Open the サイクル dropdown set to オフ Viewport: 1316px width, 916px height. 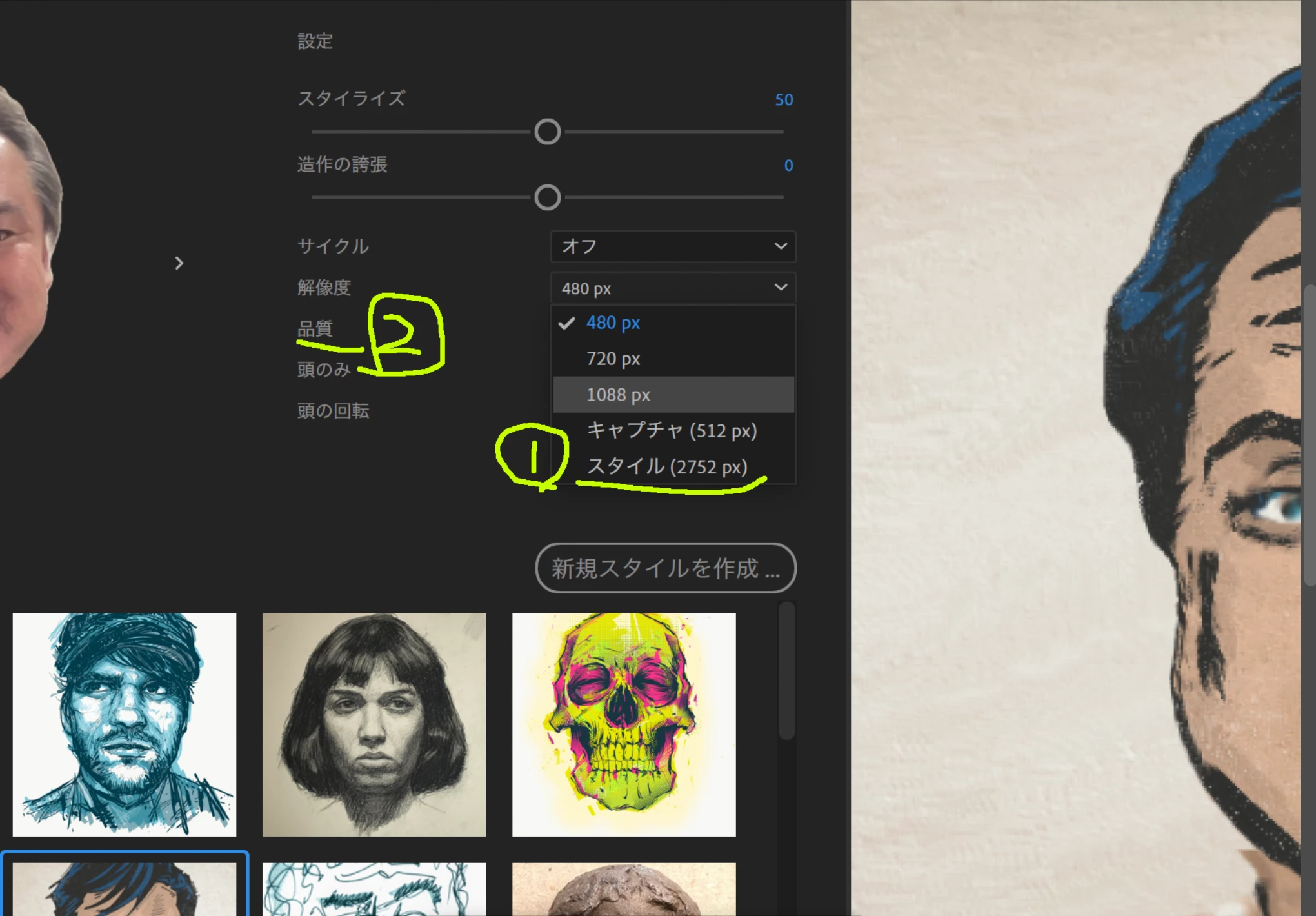[673, 246]
